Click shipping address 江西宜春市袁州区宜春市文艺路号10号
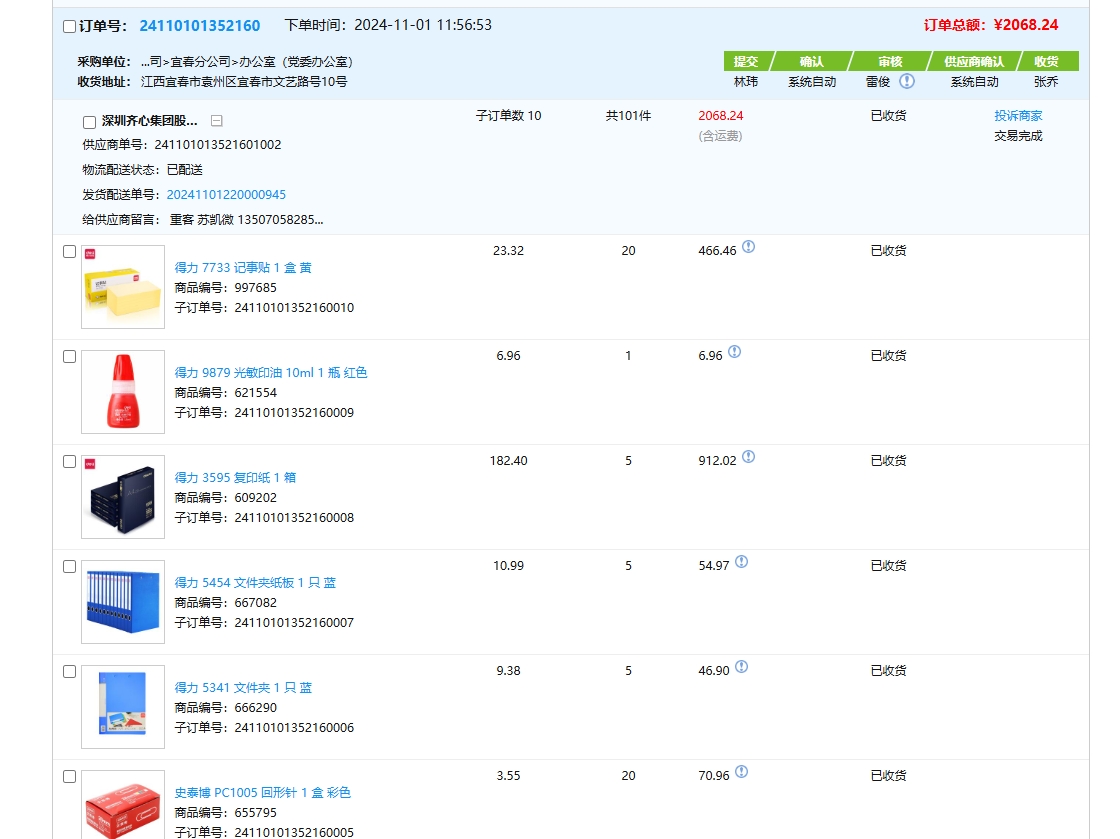 point(244,82)
